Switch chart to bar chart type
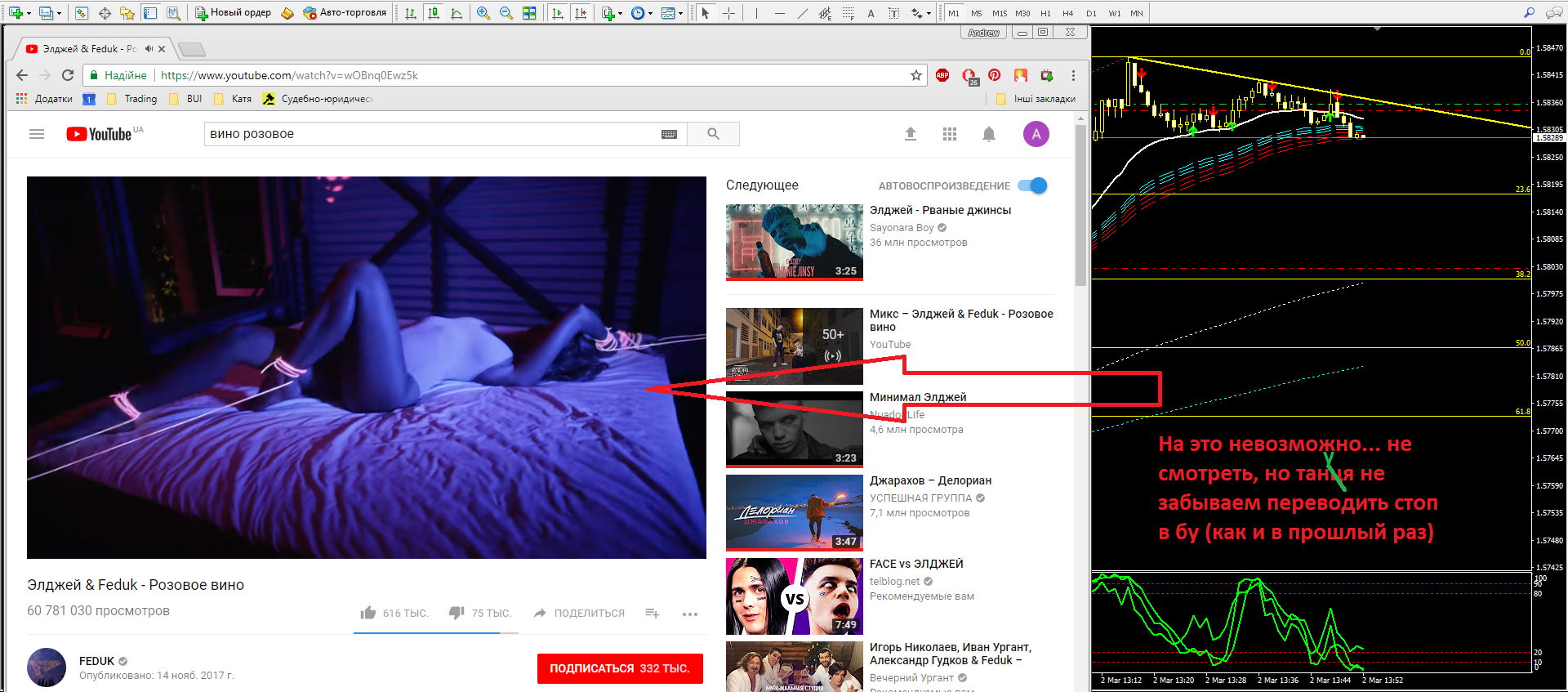This screenshot has height=692, width=1568. (411, 13)
